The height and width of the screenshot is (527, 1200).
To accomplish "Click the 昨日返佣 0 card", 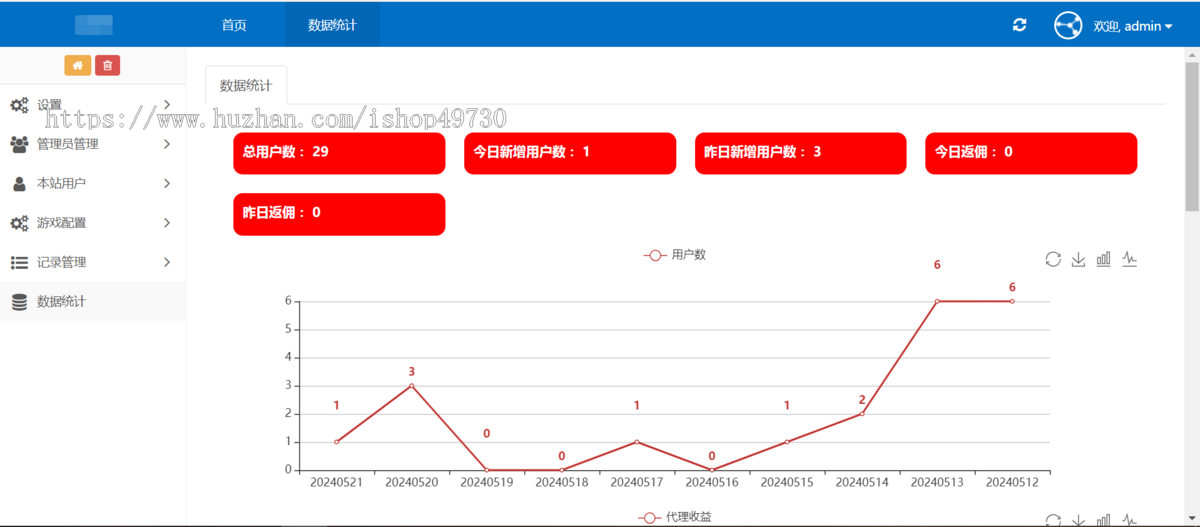I will pos(339,214).
